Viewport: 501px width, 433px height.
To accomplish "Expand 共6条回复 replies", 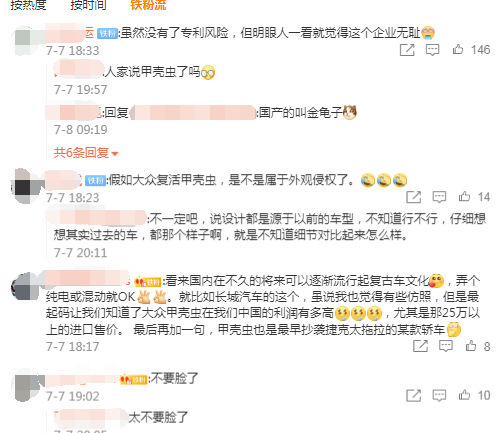I will pos(86,153).
